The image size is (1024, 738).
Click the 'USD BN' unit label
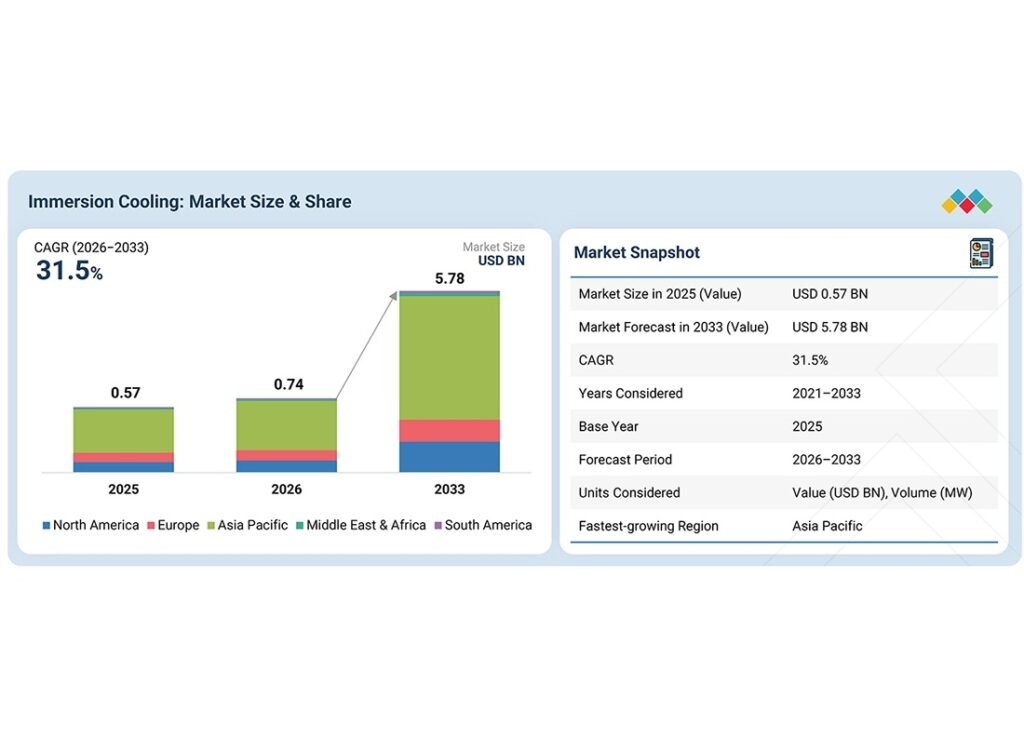[x=502, y=261]
